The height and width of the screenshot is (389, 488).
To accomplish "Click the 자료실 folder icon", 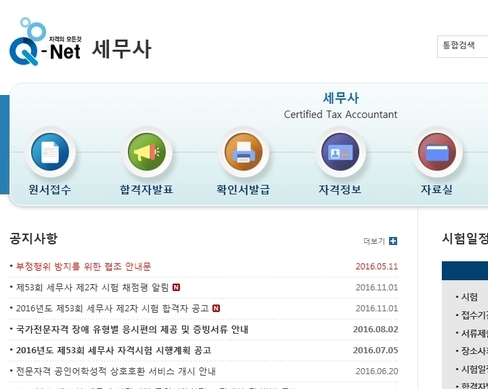I will (437, 152).
